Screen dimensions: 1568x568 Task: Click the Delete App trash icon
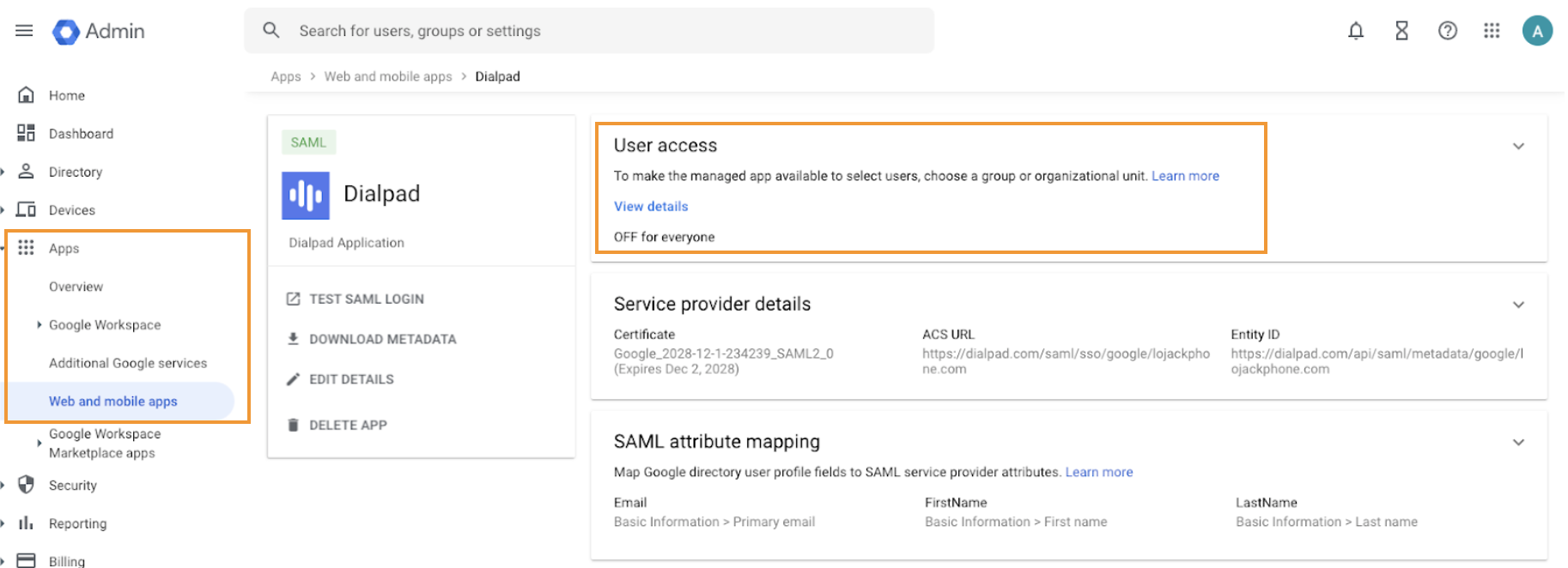[293, 425]
